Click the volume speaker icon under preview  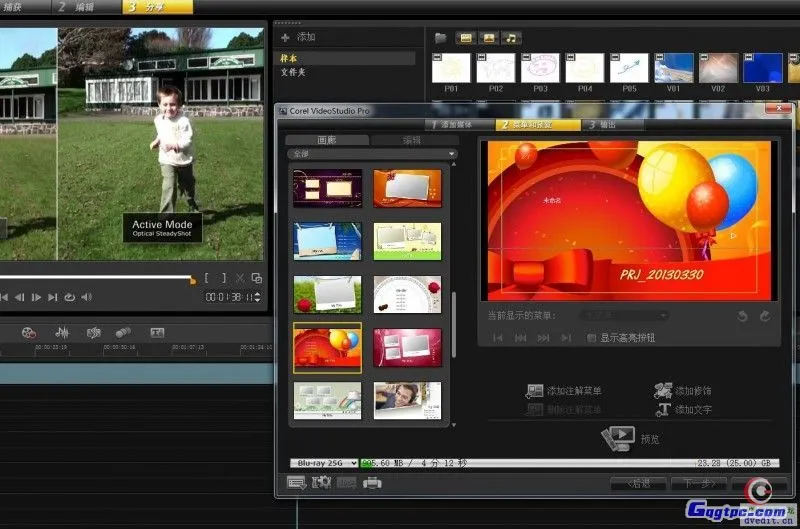pos(87,297)
